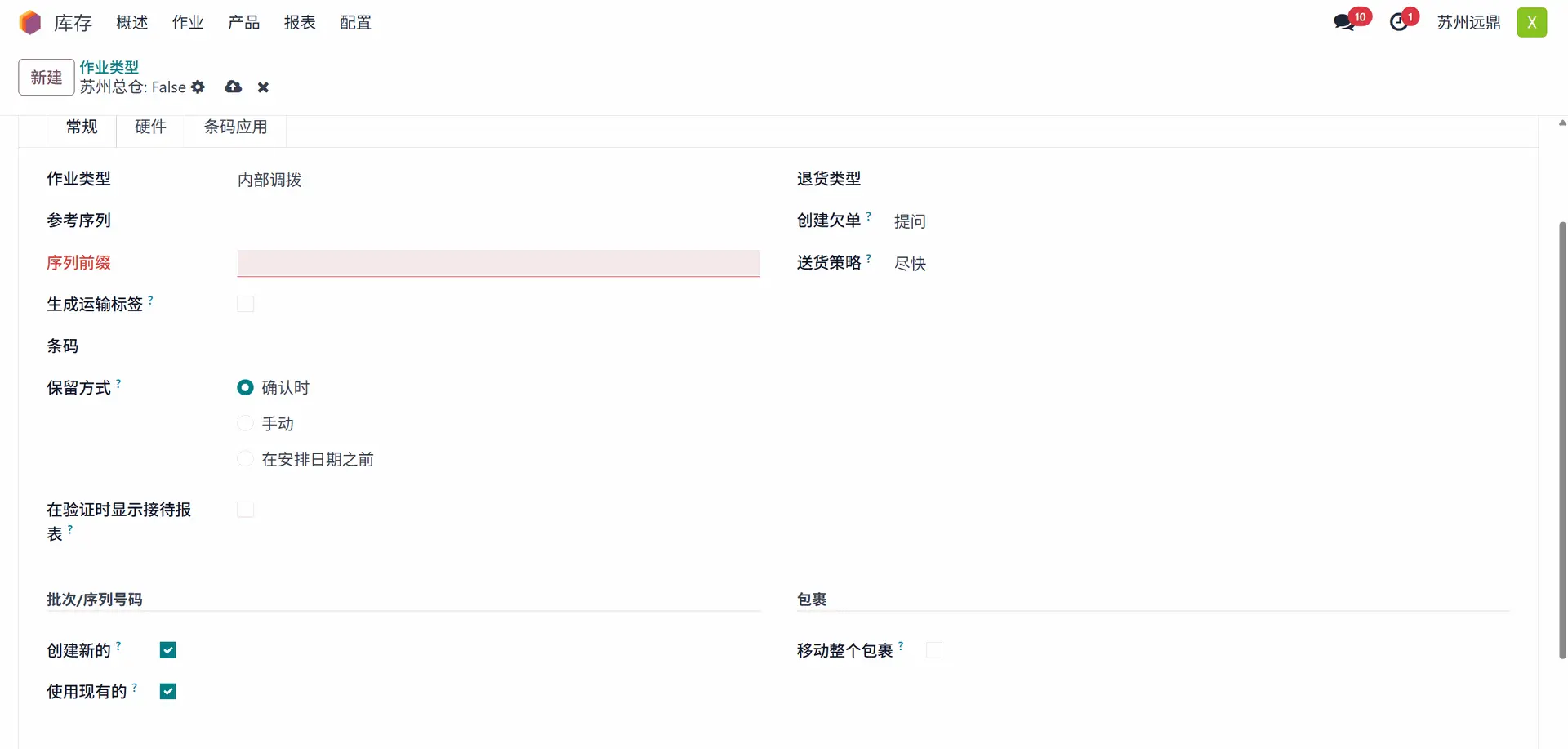Switch to the 硬件 tab

pyautogui.click(x=150, y=127)
